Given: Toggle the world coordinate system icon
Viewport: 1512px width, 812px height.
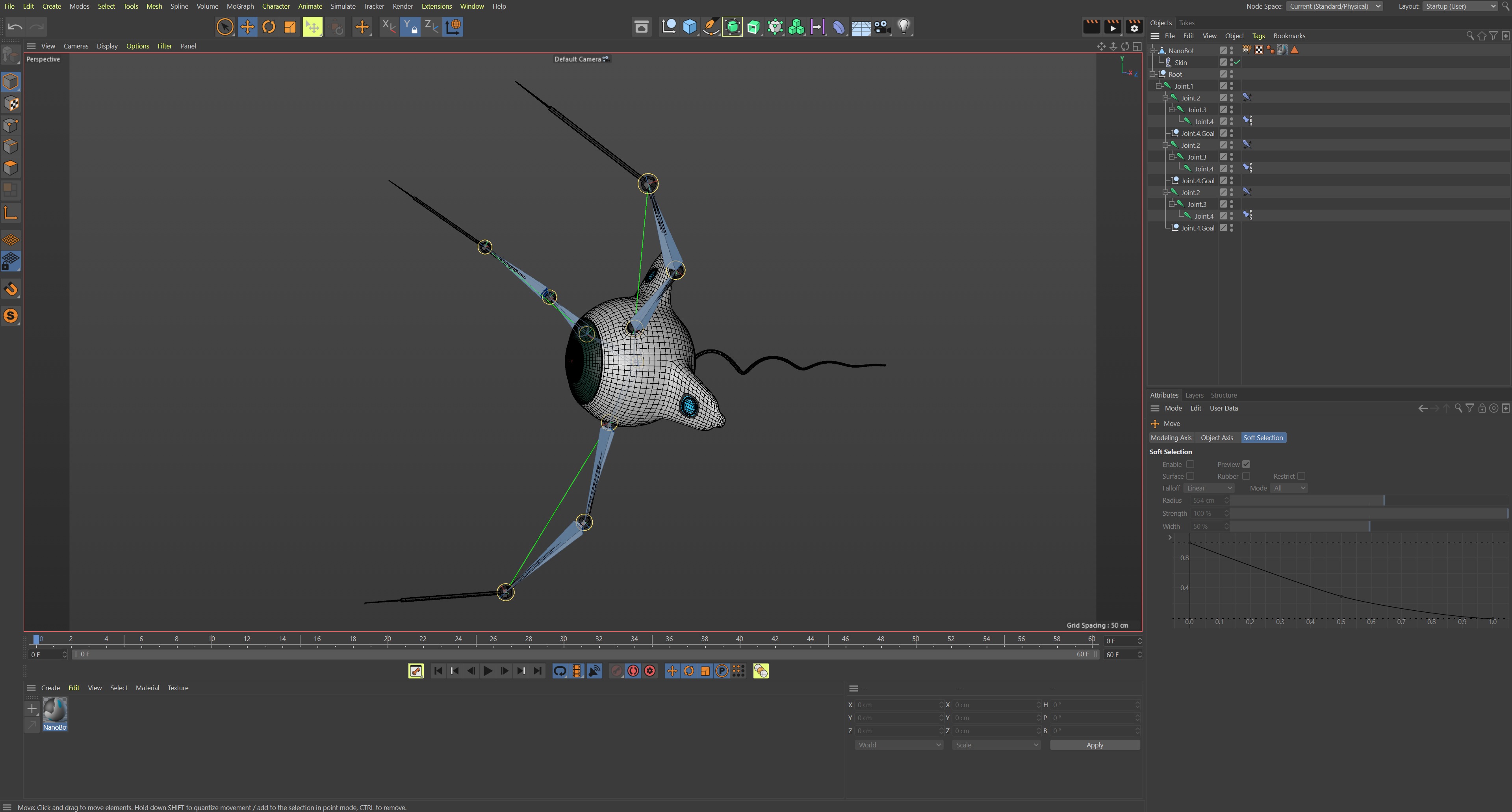Looking at the screenshot, I should click(453, 26).
